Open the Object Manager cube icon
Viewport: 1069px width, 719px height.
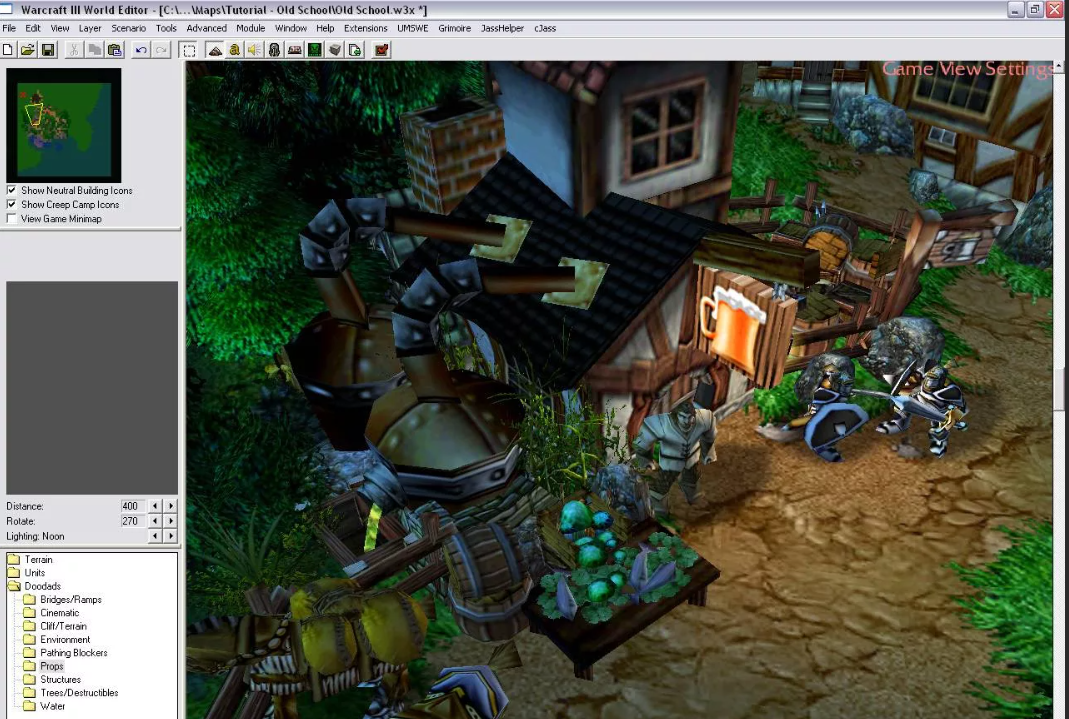click(335, 50)
